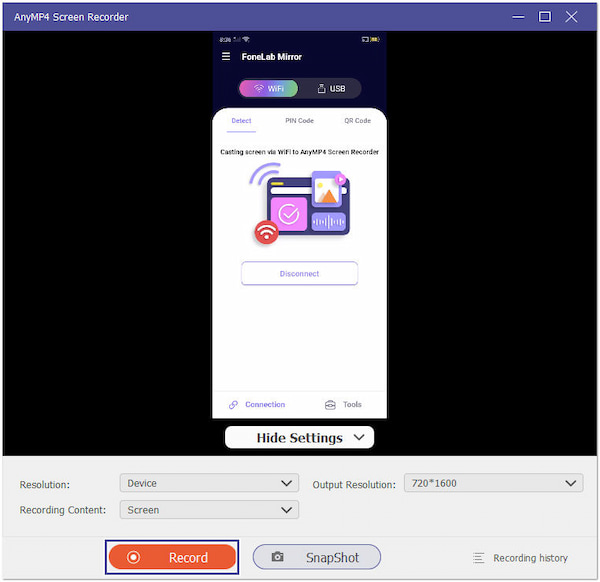This screenshot has width=600, height=582.
Task: Click the cast status icon in phone status bar
Action: coord(365,39)
